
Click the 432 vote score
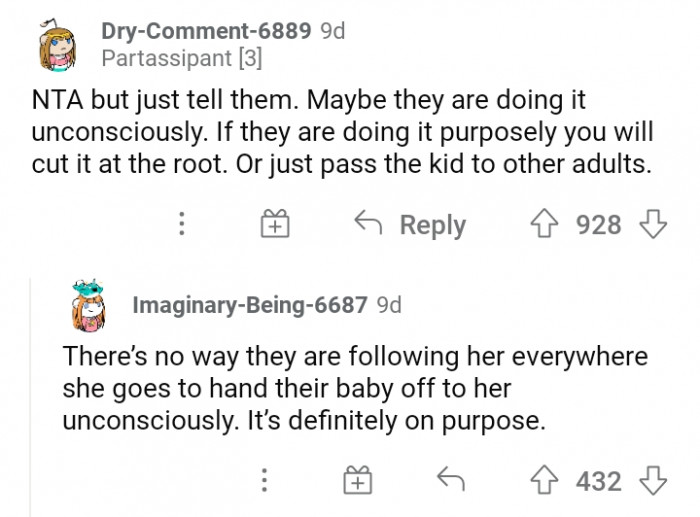pos(599,481)
